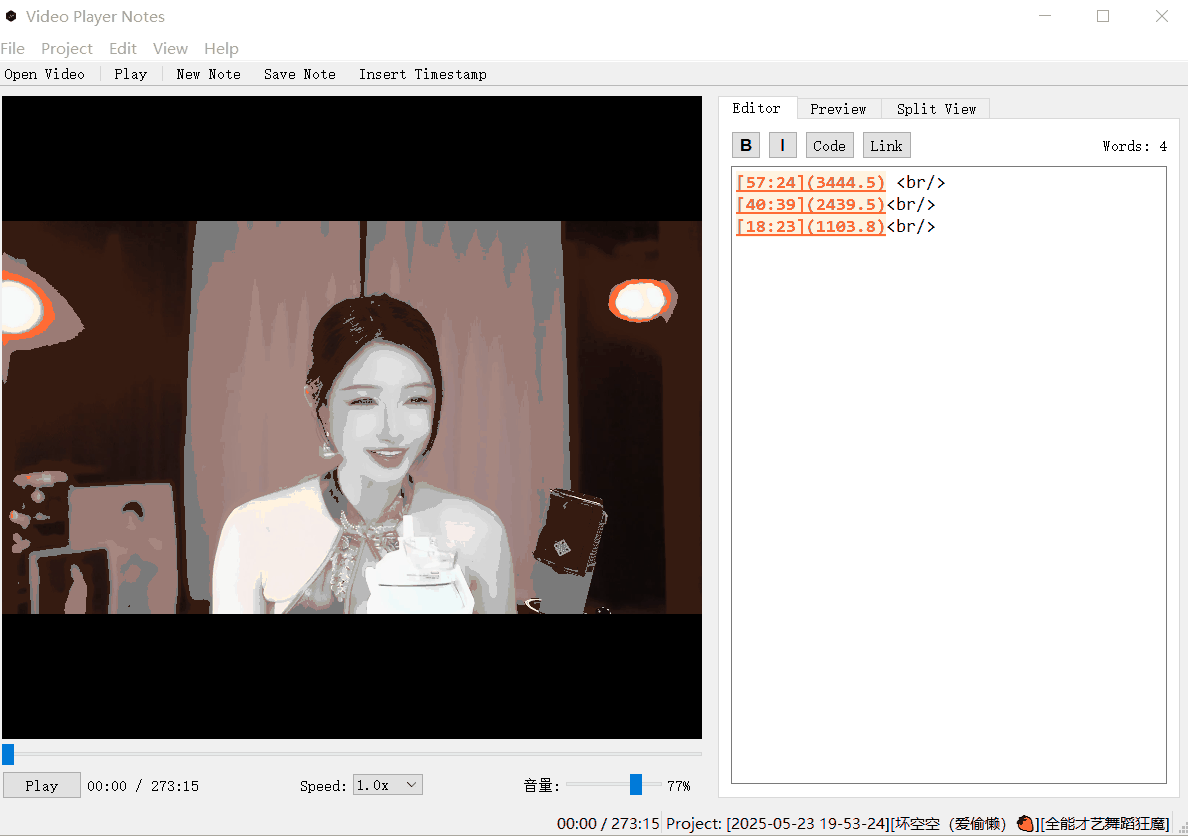Switch to the Split View tab
1188x836 pixels.
click(x=934, y=108)
